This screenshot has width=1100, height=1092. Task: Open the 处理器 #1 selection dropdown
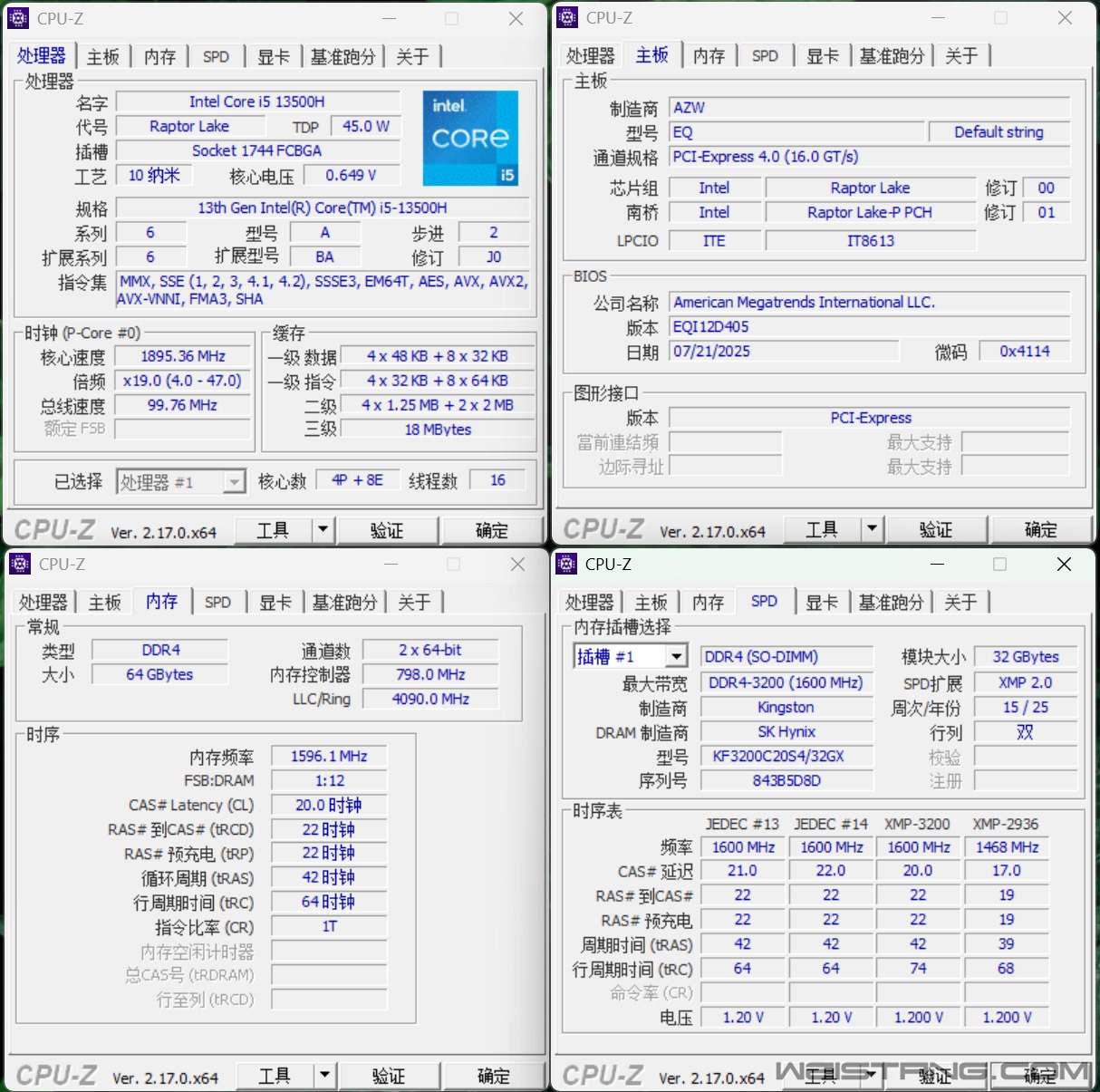click(234, 482)
